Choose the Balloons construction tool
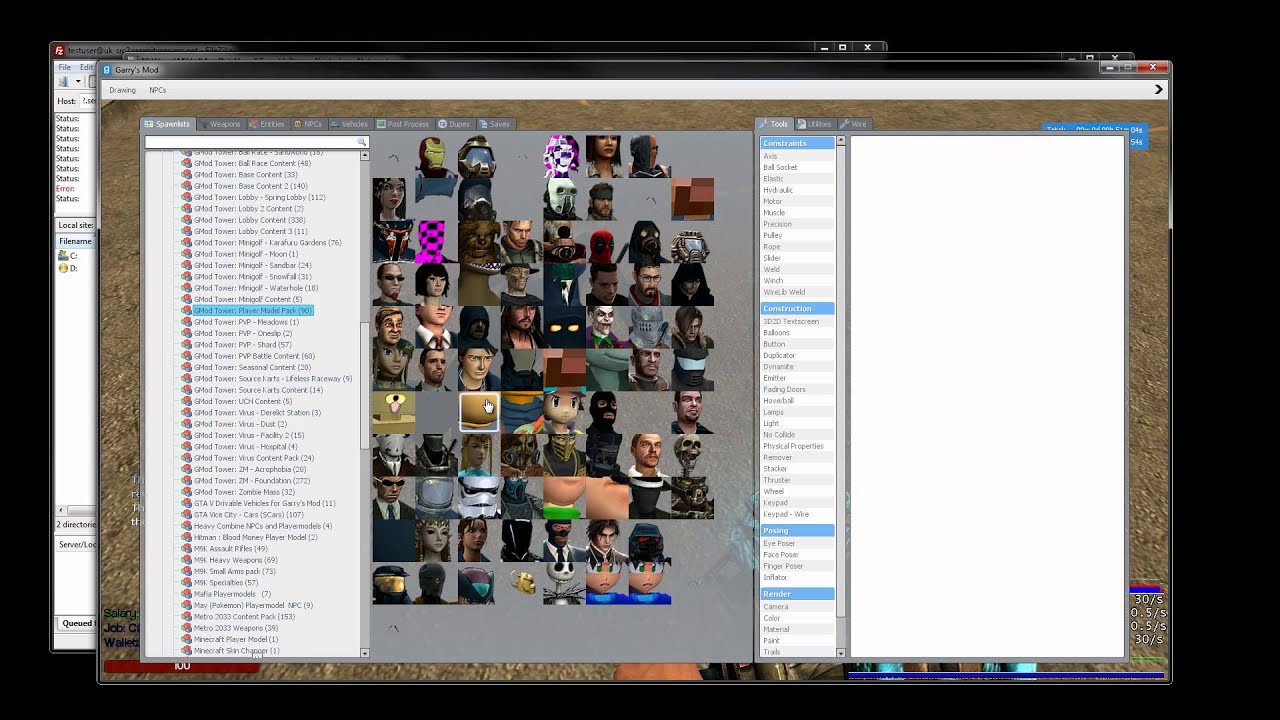 click(x=797, y=332)
